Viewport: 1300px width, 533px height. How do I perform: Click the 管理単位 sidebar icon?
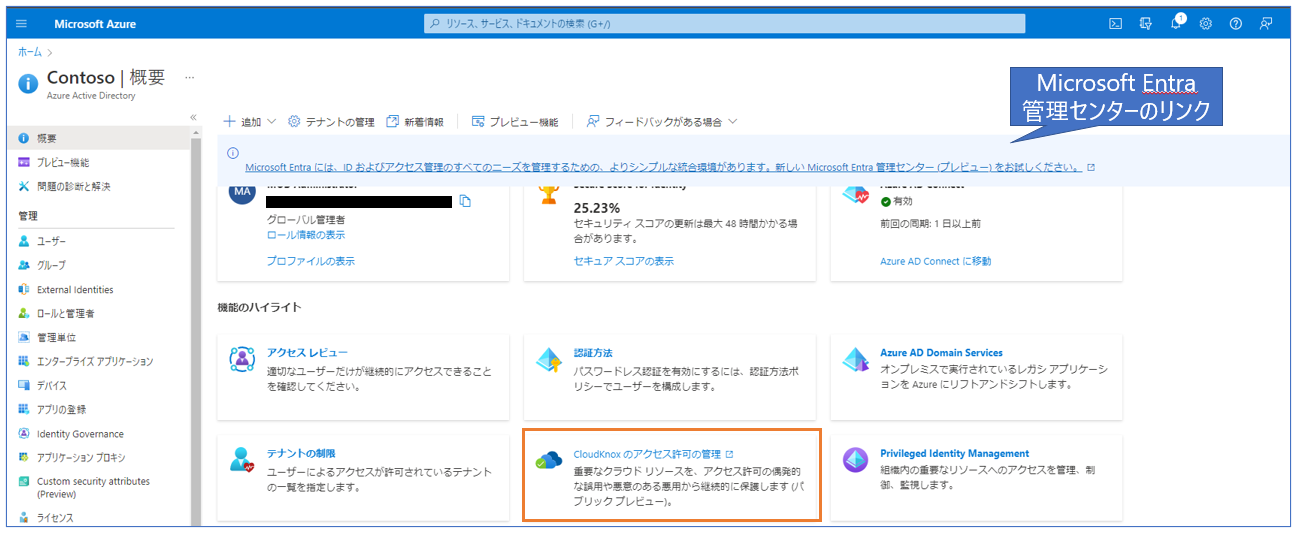(24, 337)
